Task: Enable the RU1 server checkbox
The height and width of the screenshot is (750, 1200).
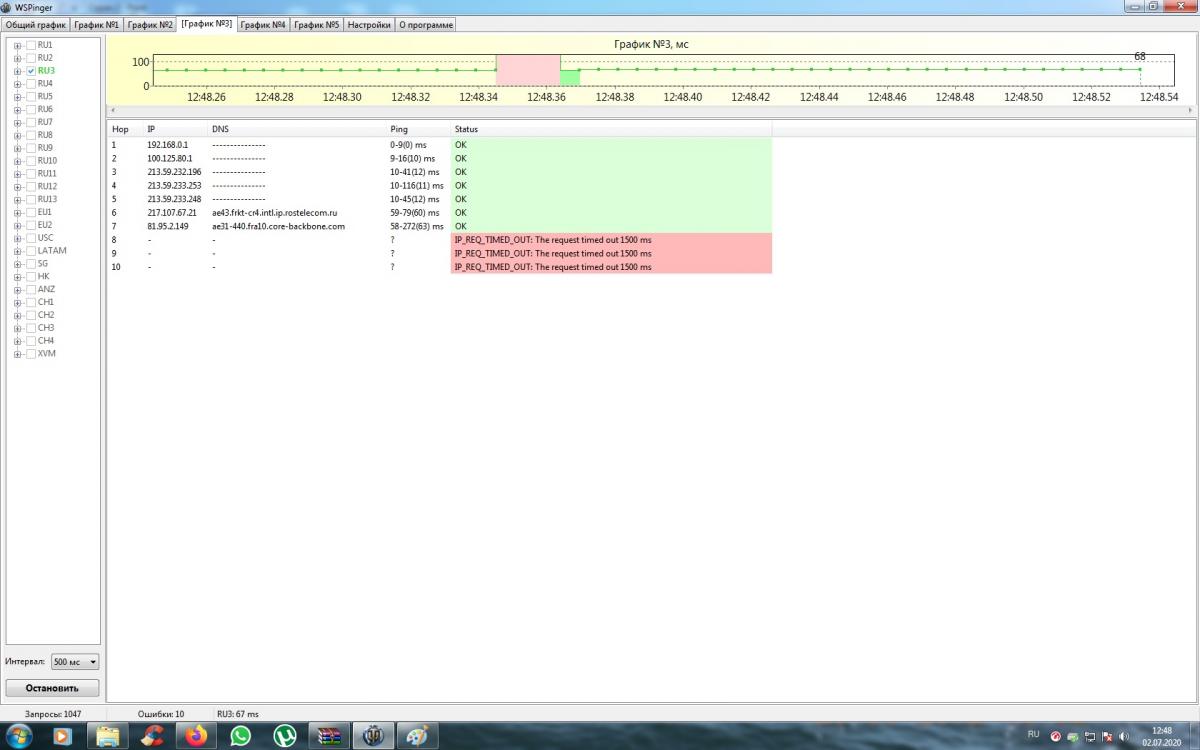Action: 31,45
